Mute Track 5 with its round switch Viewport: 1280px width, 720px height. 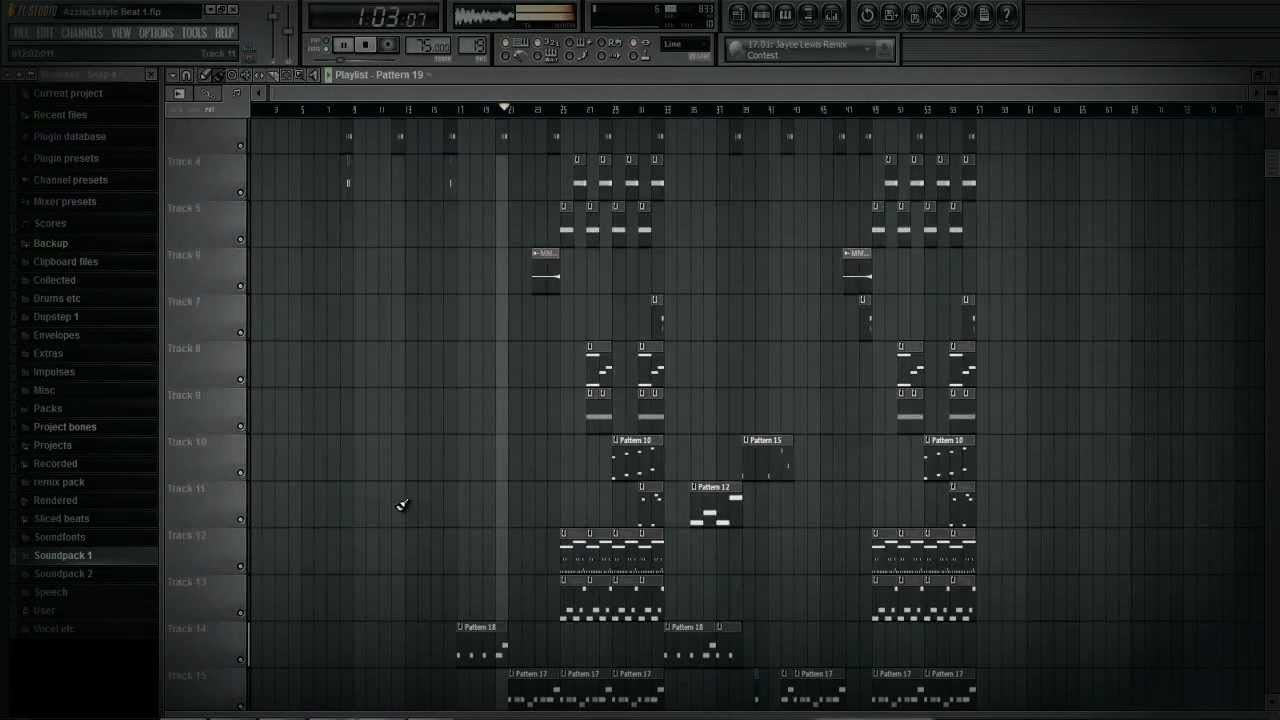point(240,240)
